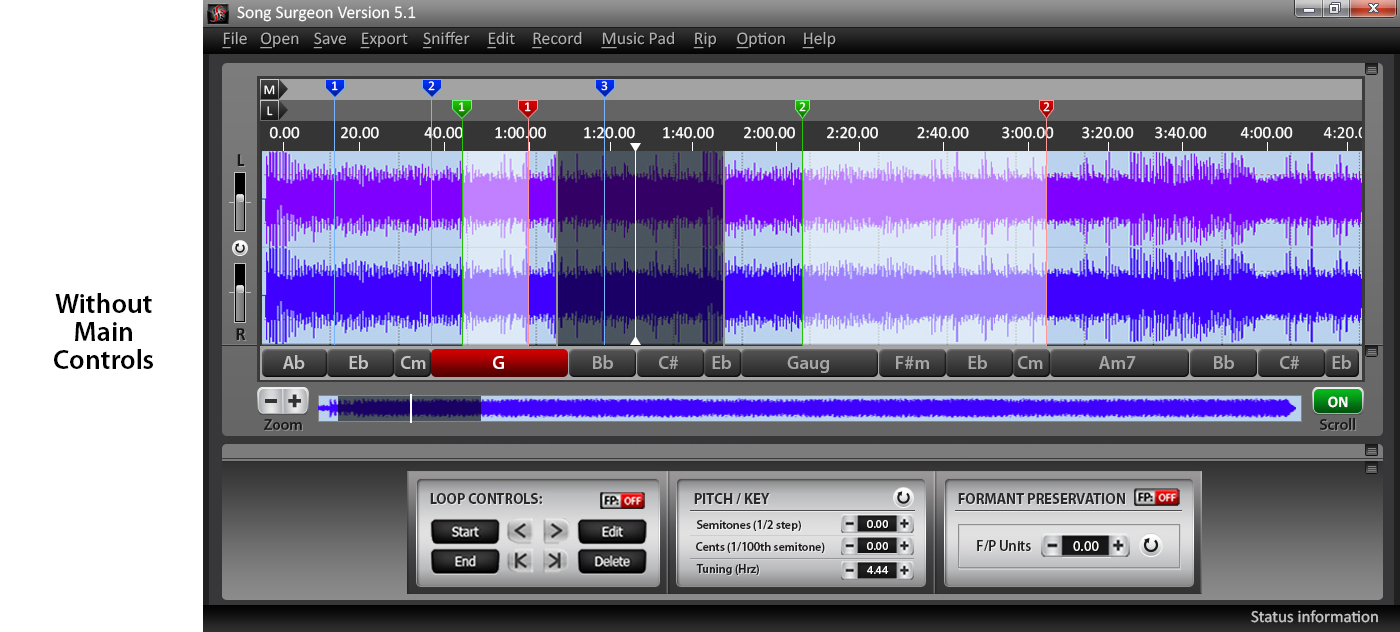Jump to the last loop with the skip-forward arrow
1400x632 pixels.
555,561
